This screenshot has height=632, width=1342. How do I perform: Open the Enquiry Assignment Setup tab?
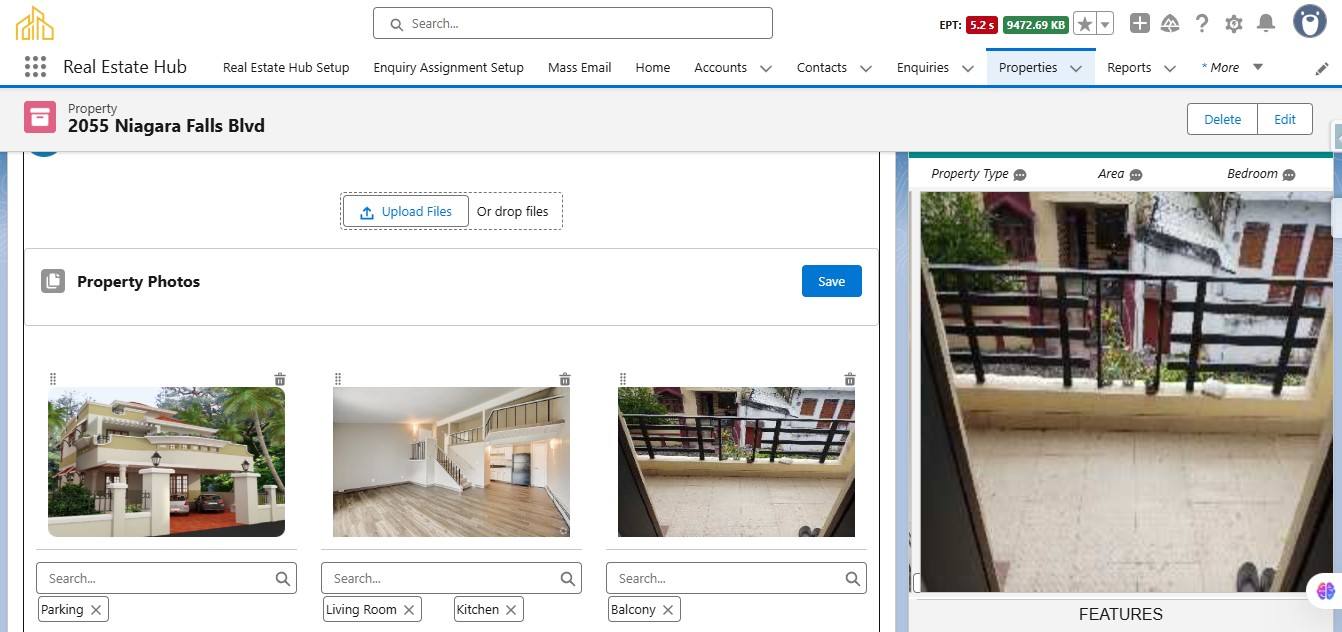[448, 67]
